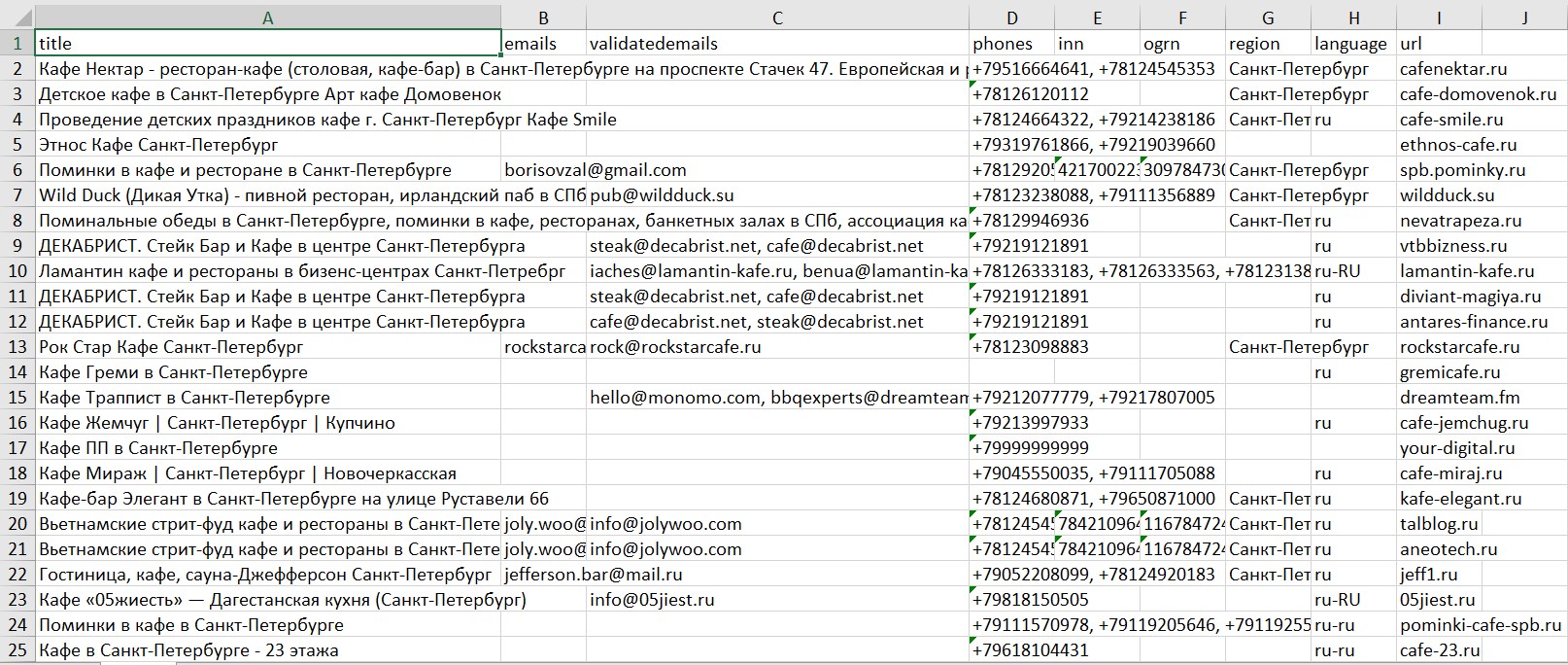The height and width of the screenshot is (665, 1568).
Task: Select row 13 header
Action: (x=17, y=346)
